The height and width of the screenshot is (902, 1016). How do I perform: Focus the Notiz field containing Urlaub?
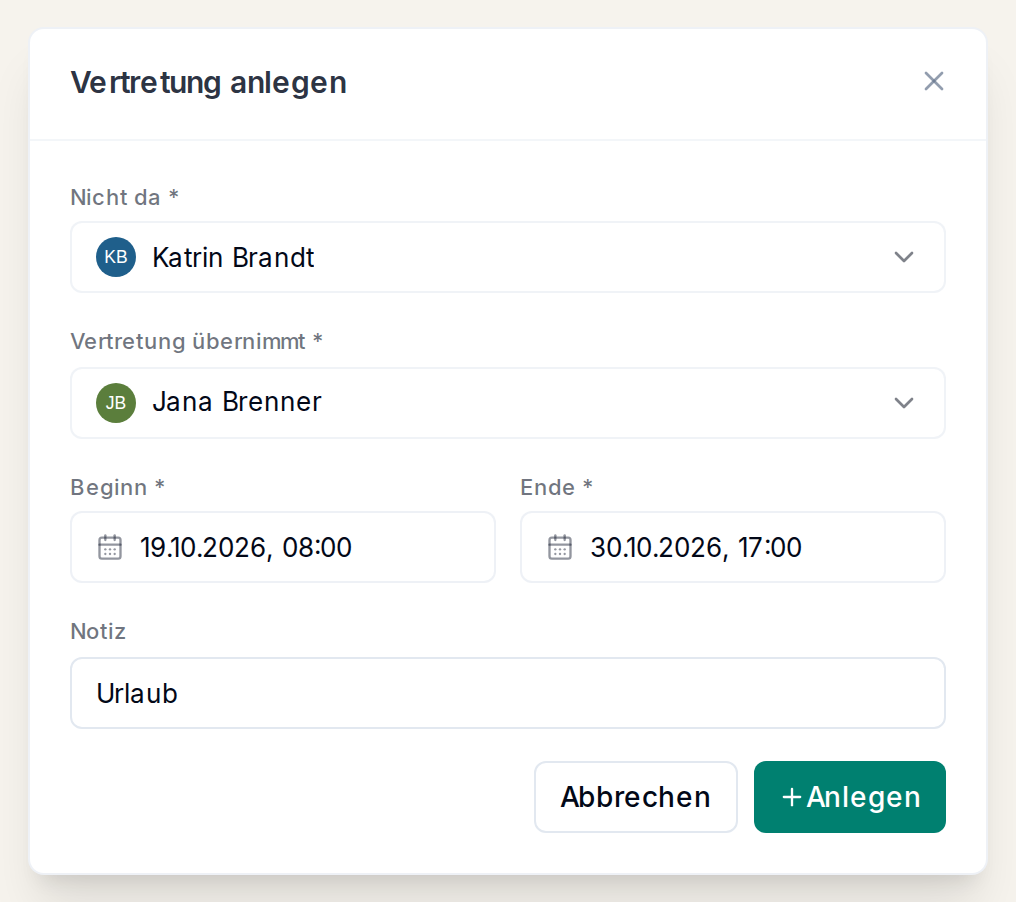(508, 693)
